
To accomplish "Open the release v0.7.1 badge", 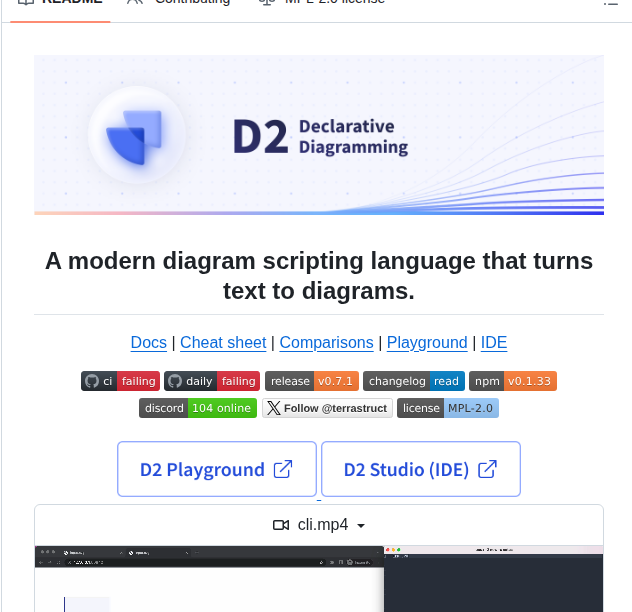I will click(x=311, y=381).
